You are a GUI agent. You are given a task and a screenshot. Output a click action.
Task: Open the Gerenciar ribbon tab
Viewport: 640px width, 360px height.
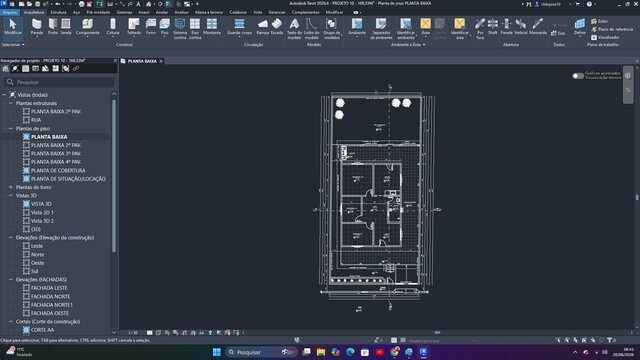pyautogui.click(x=277, y=12)
